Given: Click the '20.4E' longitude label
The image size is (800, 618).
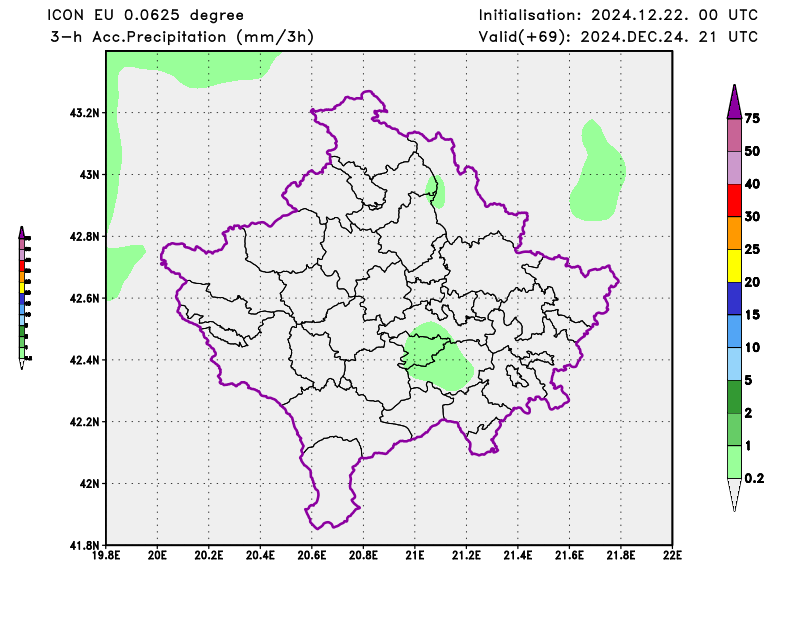Looking at the screenshot, I should coord(260,555).
